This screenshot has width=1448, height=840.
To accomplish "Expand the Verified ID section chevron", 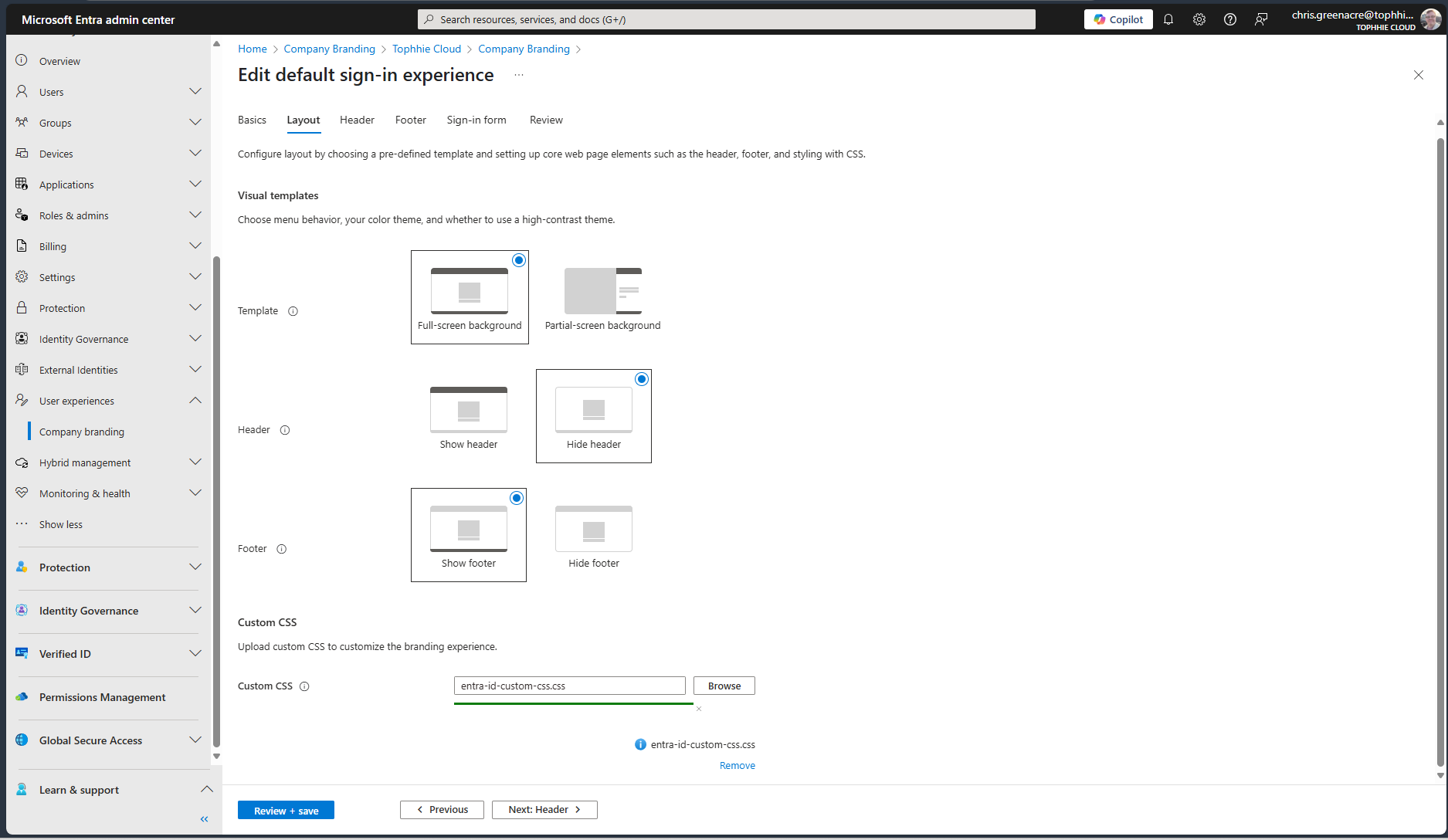I will [195, 653].
